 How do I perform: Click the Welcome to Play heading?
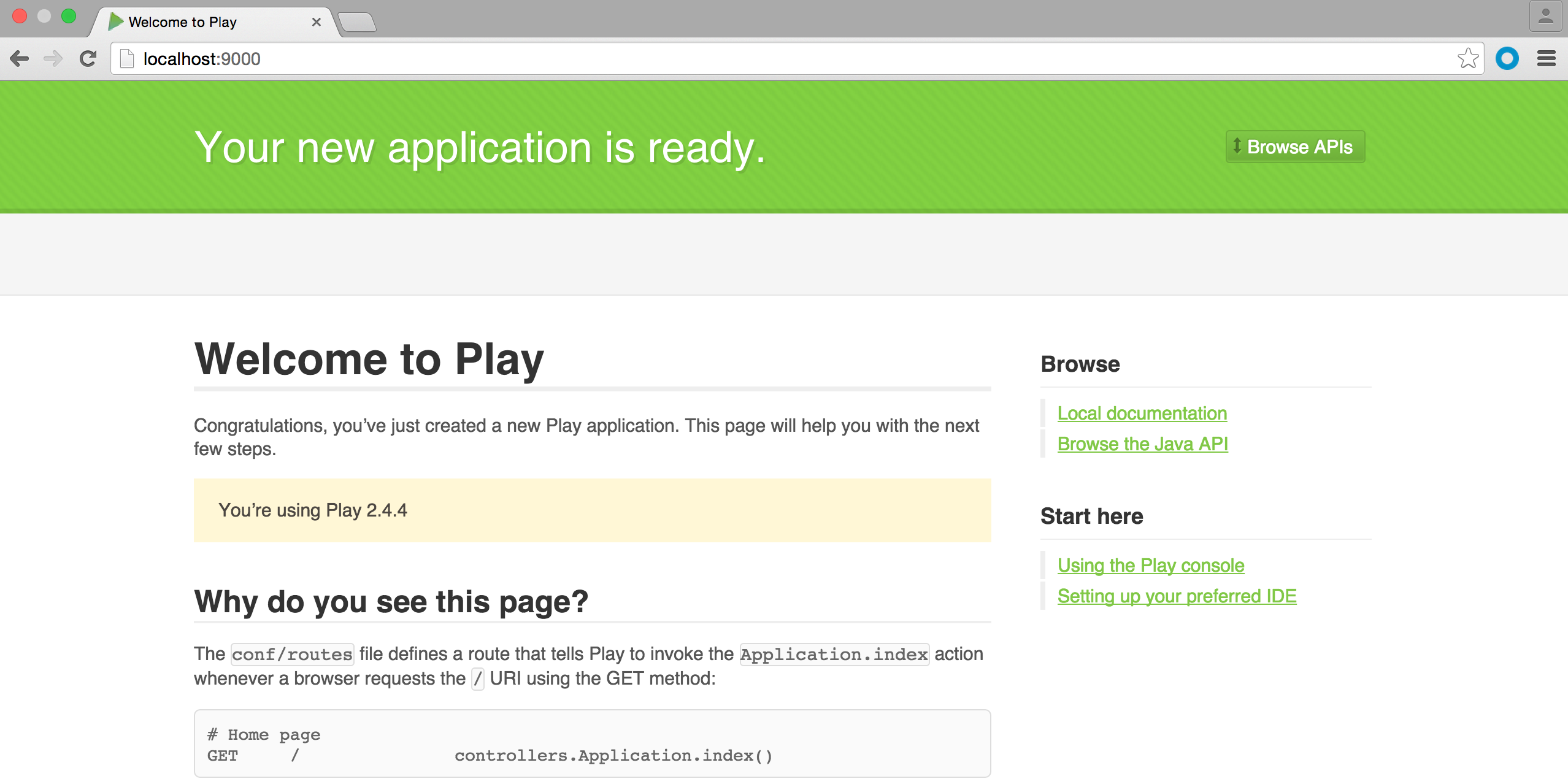pos(369,359)
